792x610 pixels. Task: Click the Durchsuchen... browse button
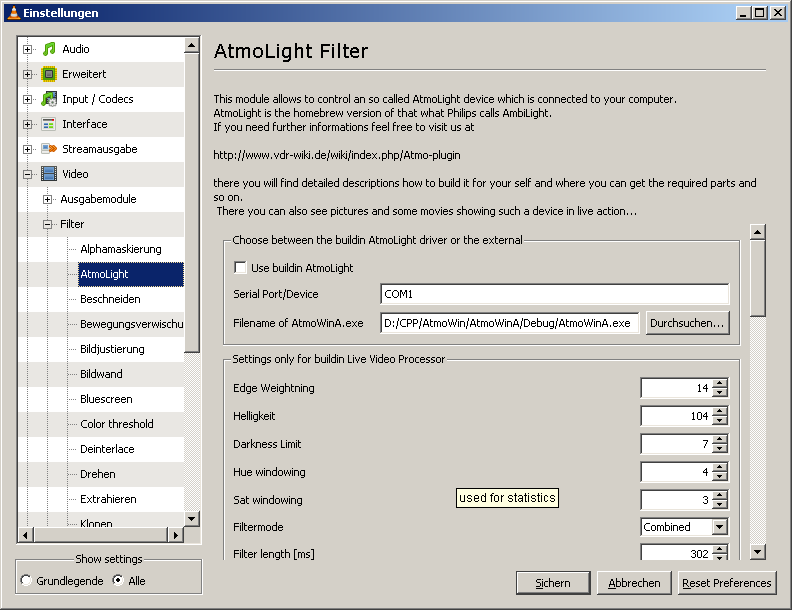(x=687, y=323)
